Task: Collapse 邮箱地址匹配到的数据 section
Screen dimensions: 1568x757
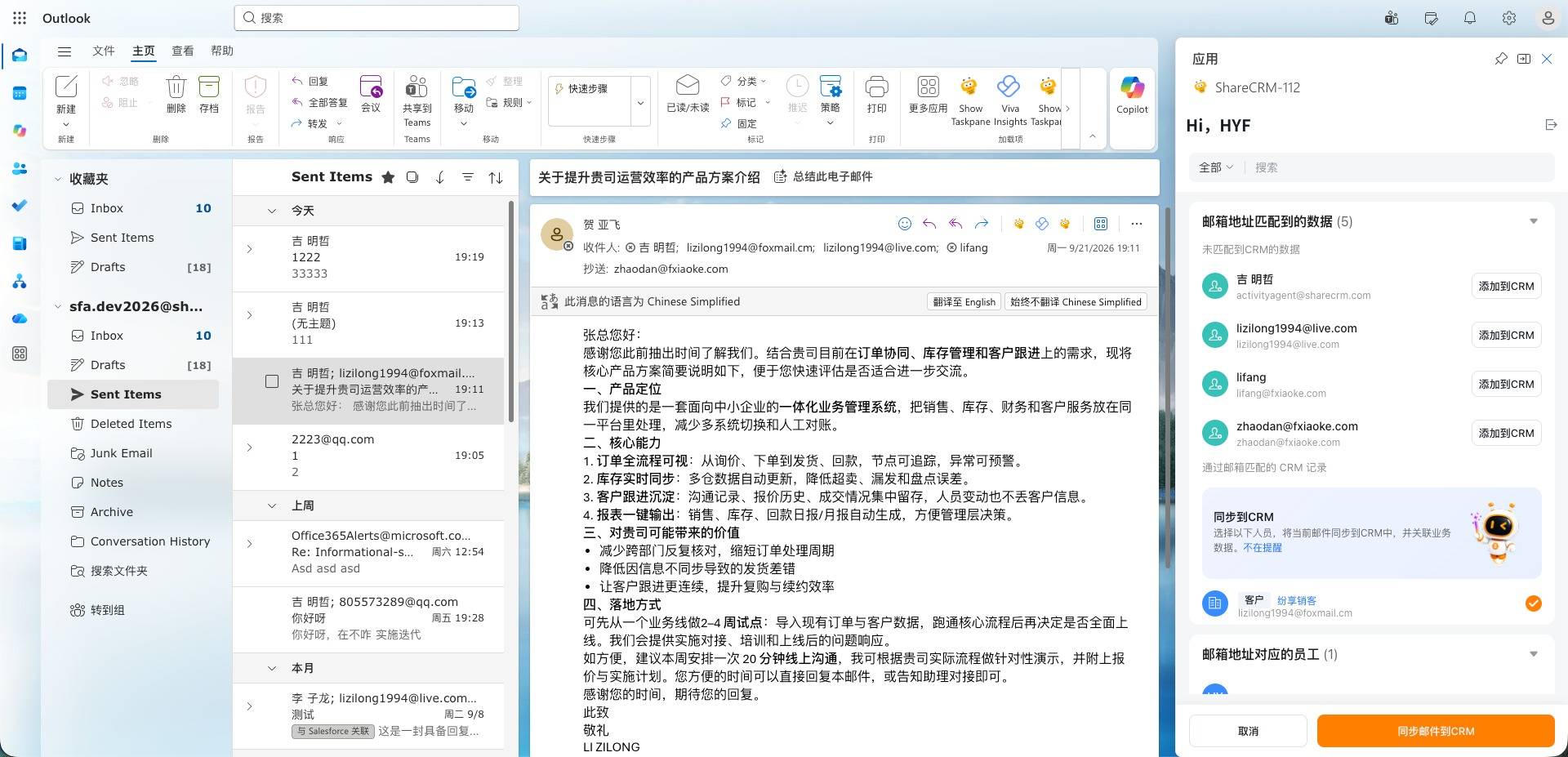Action: (x=1533, y=221)
